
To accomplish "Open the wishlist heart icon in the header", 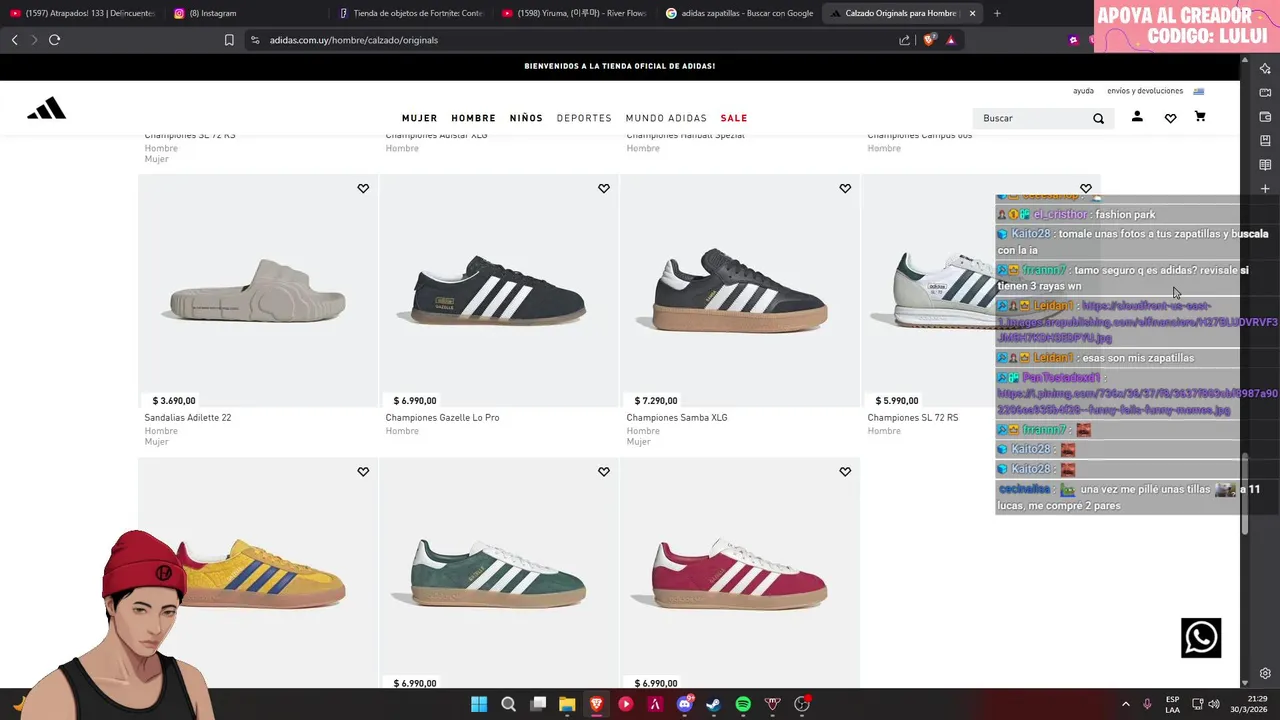I will [1170, 118].
